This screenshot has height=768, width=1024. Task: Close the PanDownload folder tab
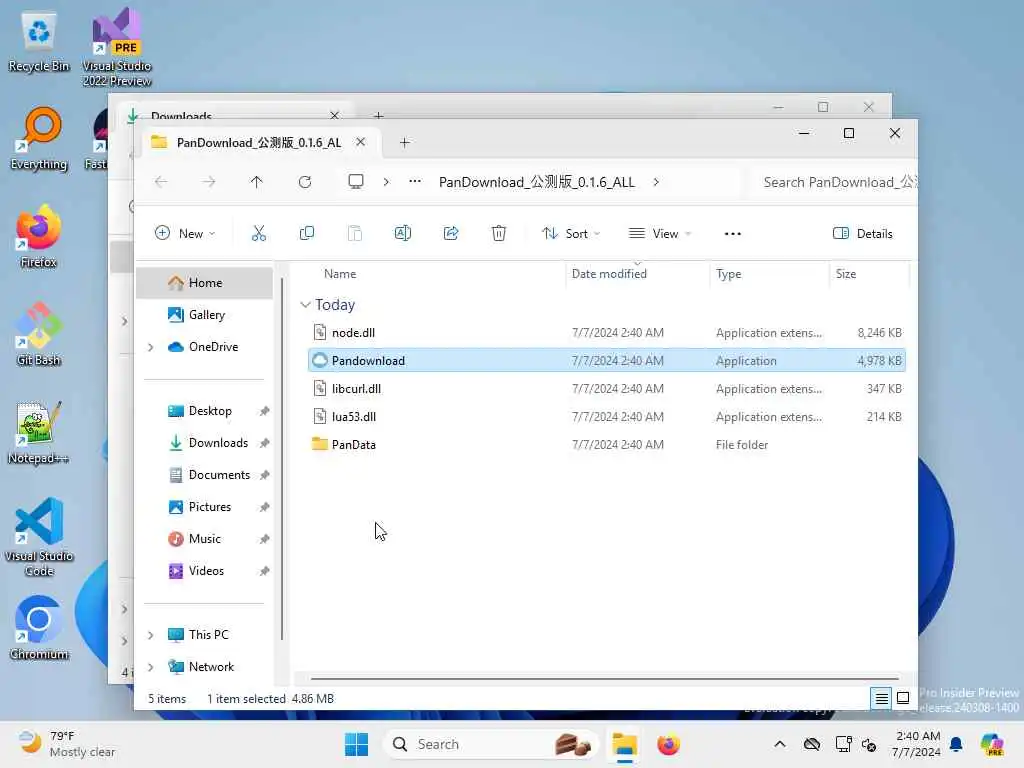[x=360, y=142]
